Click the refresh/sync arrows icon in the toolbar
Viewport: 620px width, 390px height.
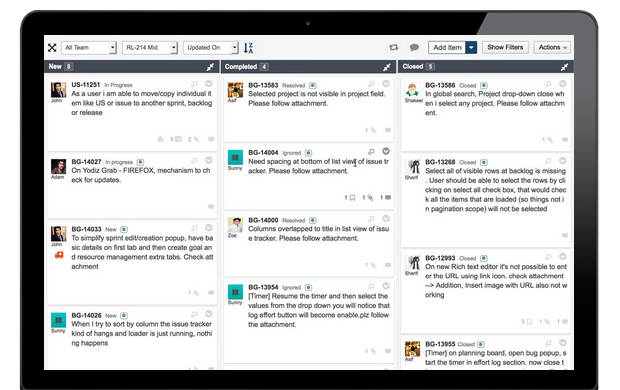[x=393, y=47]
